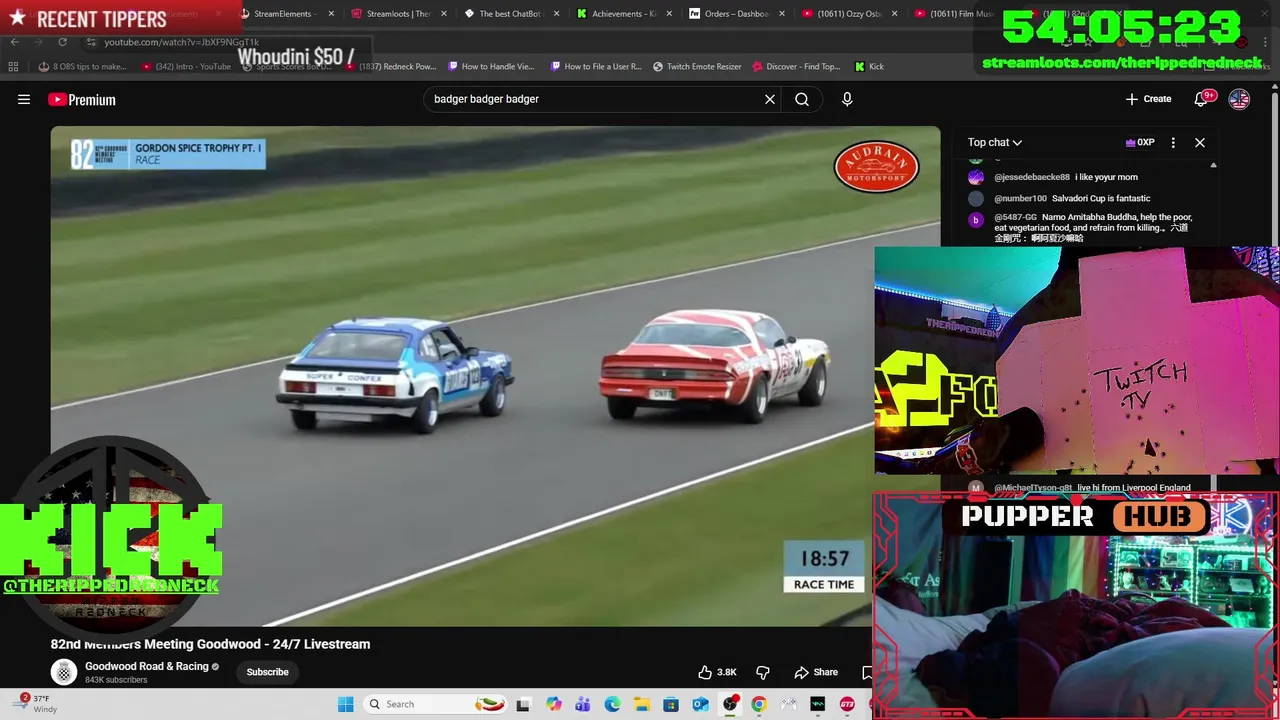Subscribe to Goodwood Road & Racing
Image resolution: width=1280 pixels, height=720 pixels.
click(x=267, y=672)
